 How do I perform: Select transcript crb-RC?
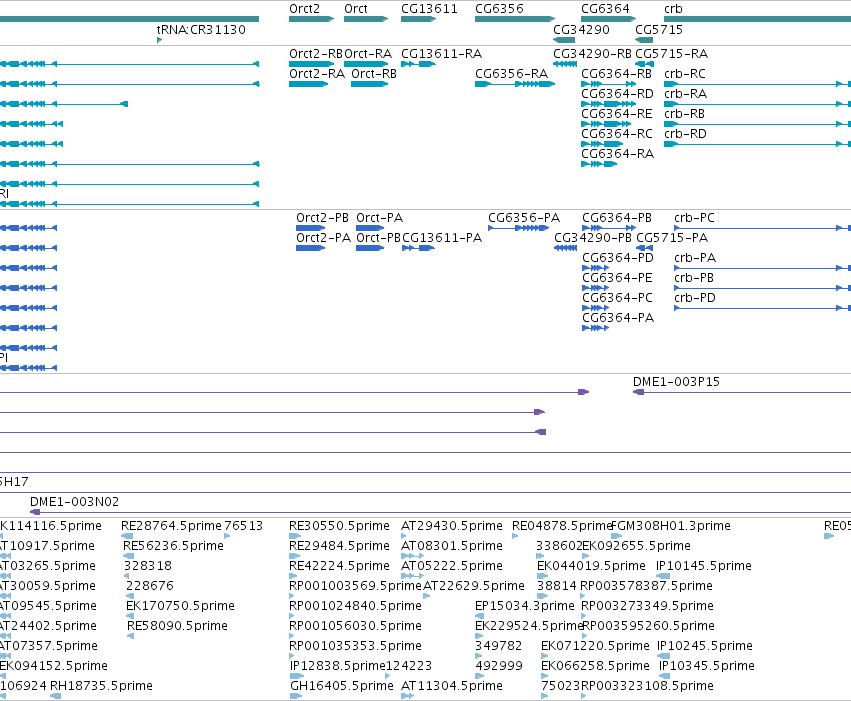(758, 84)
